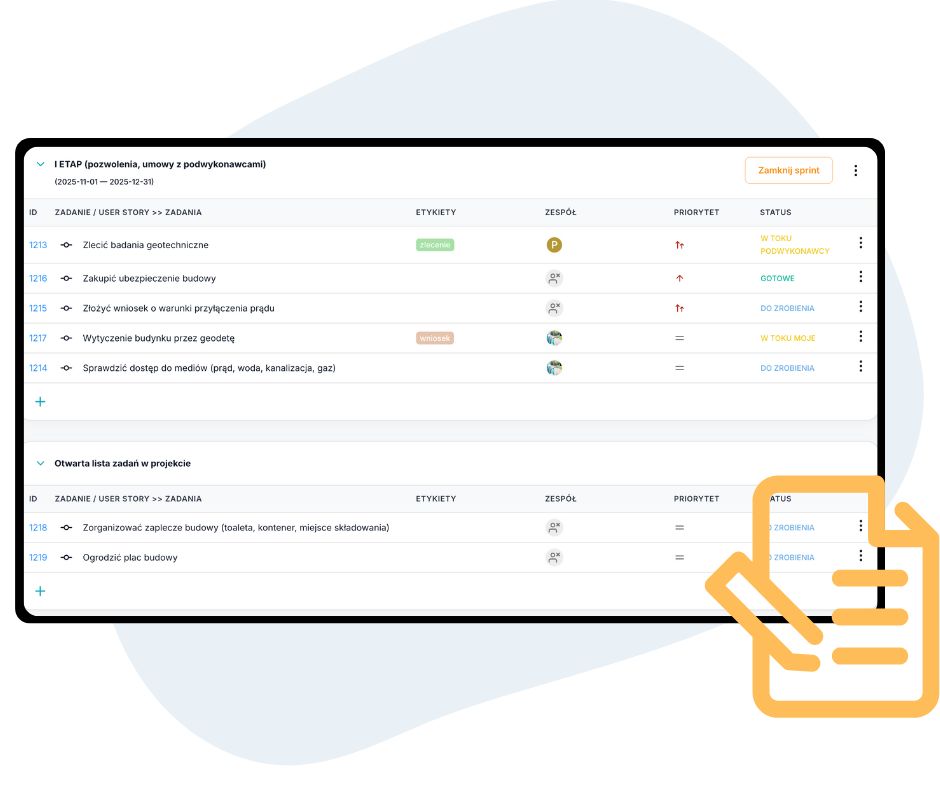Click the user avatar on task 1217
940x788 pixels.
coord(554,338)
